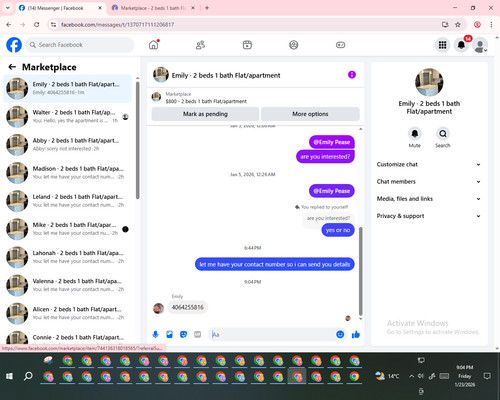Search within the Emily conversation

tap(443, 134)
